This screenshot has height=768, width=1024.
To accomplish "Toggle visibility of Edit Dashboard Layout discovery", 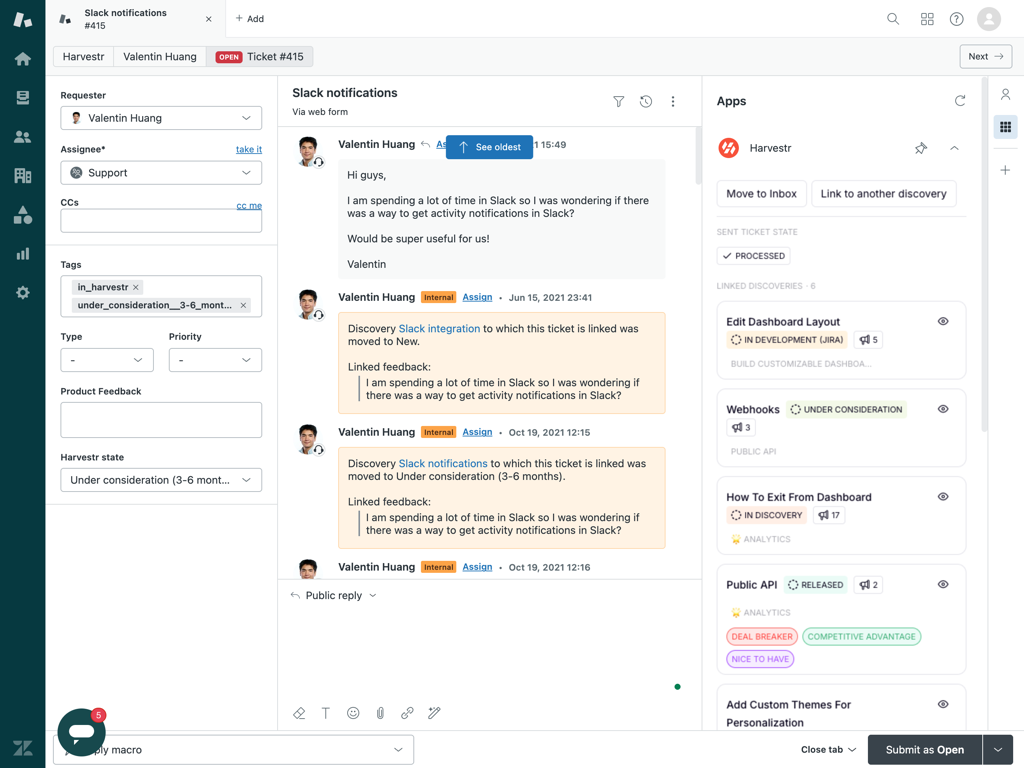I will click(943, 322).
